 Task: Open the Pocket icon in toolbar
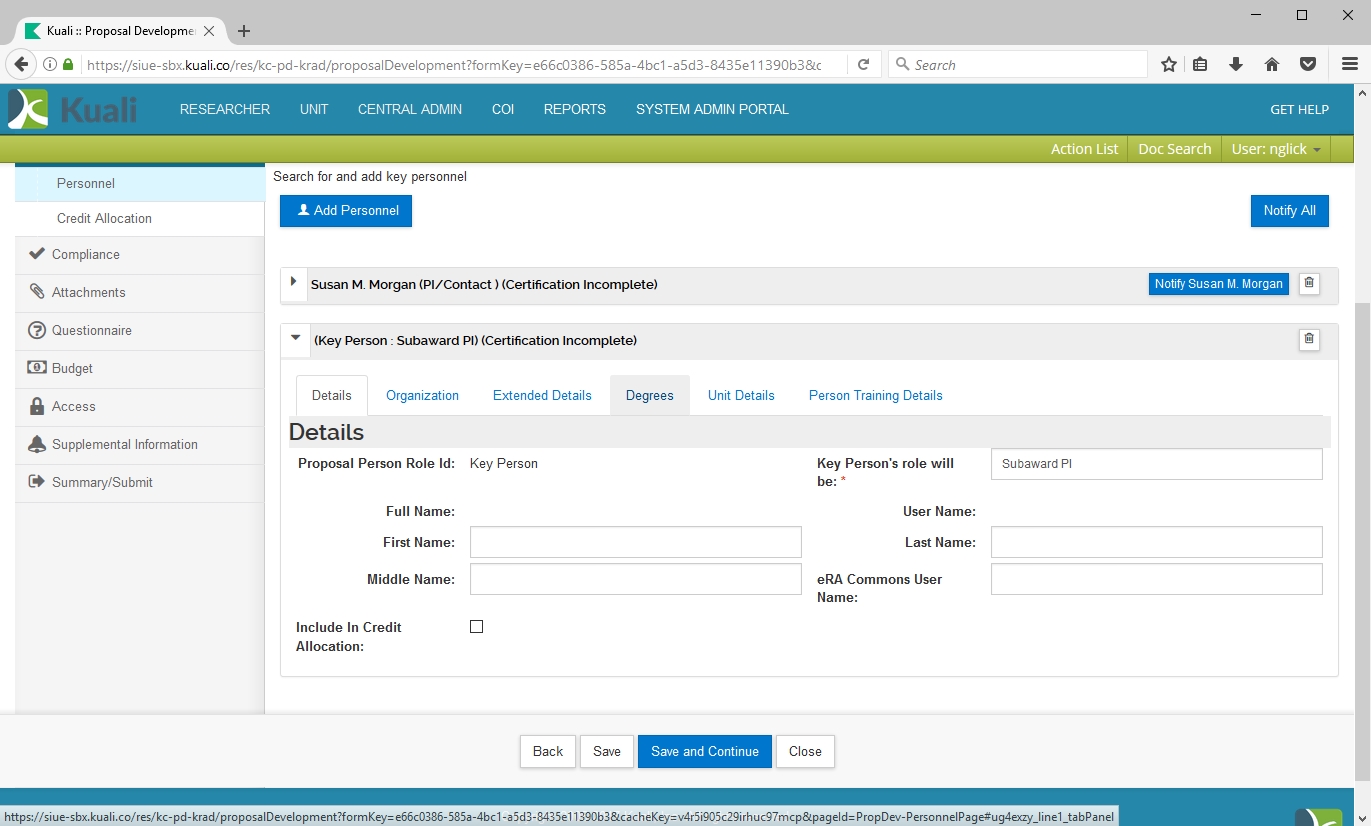(1308, 65)
